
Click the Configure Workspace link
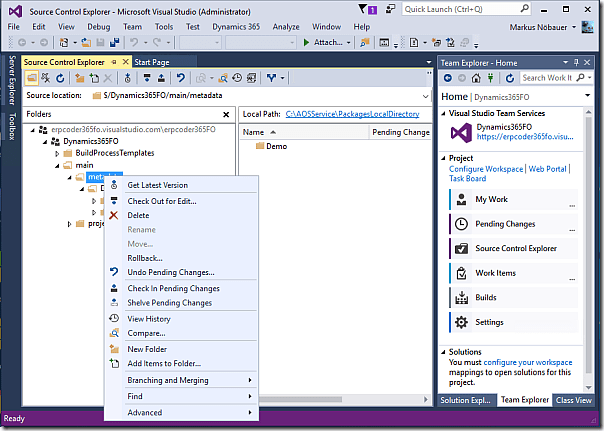(486, 169)
